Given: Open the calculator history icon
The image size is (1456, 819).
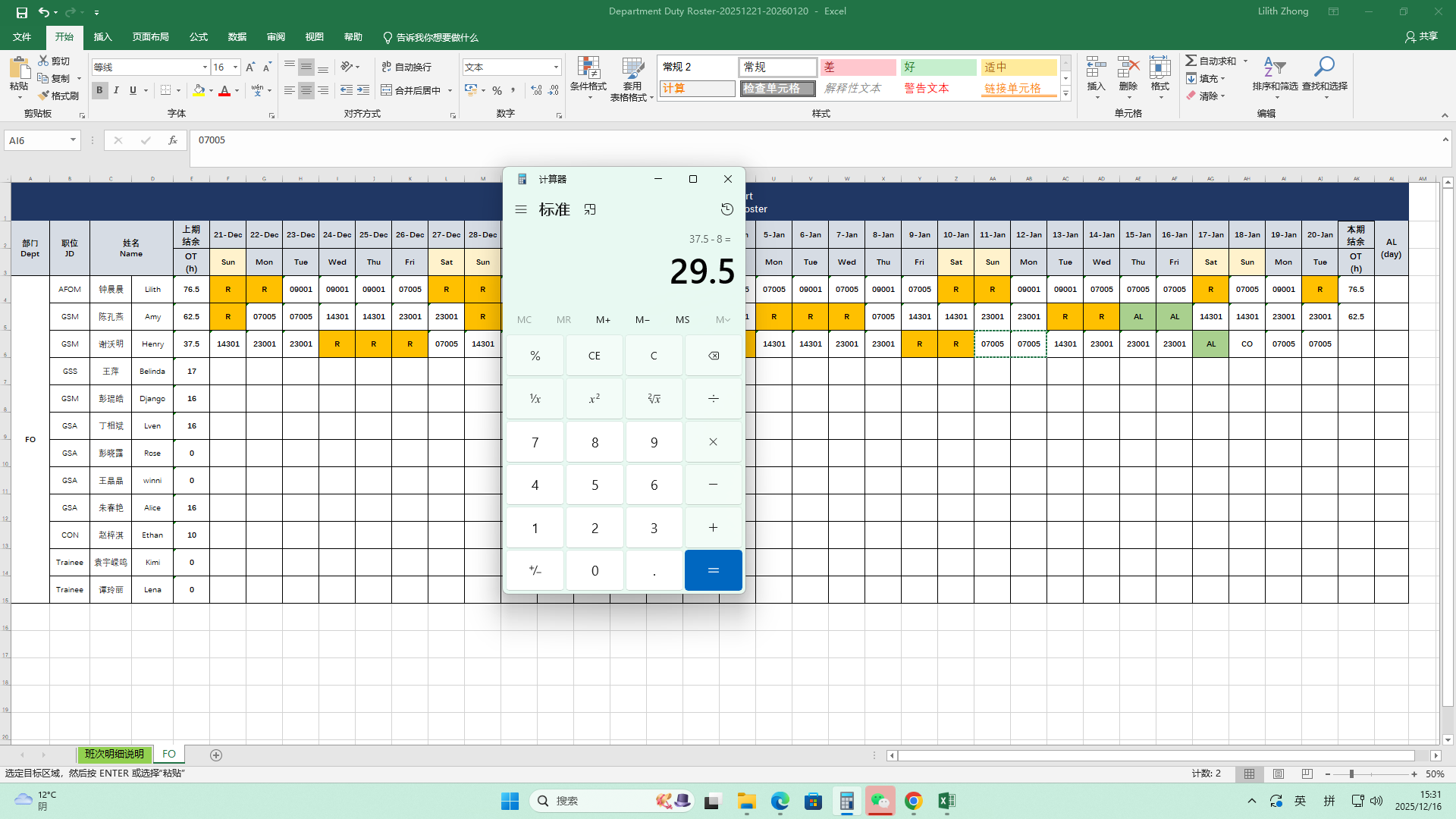Looking at the screenshot, I should pos(726,209).
